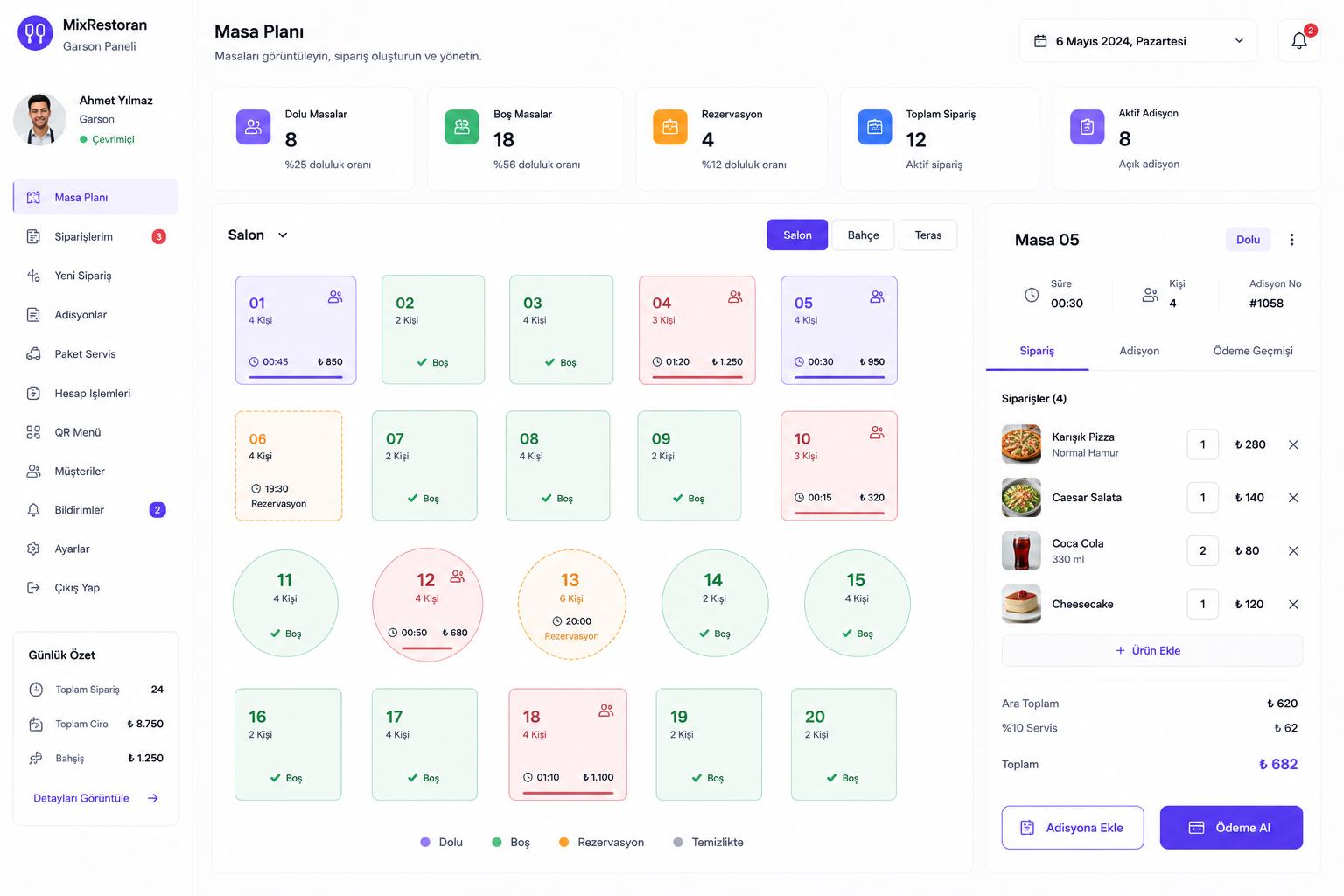The image size is (1344, 896).
Task: Click the Ürün Ekle button
Action: pos(1151,651)
